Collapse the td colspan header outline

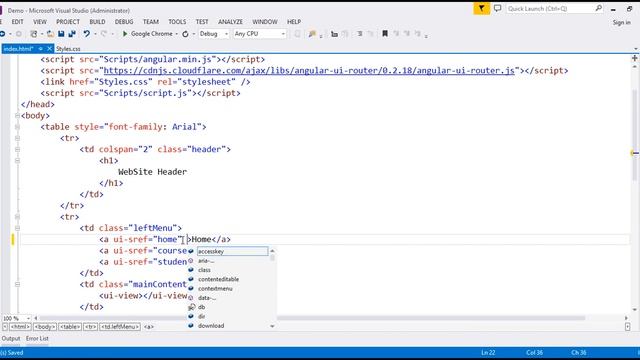pyautogui.click(x=17, y=149)
